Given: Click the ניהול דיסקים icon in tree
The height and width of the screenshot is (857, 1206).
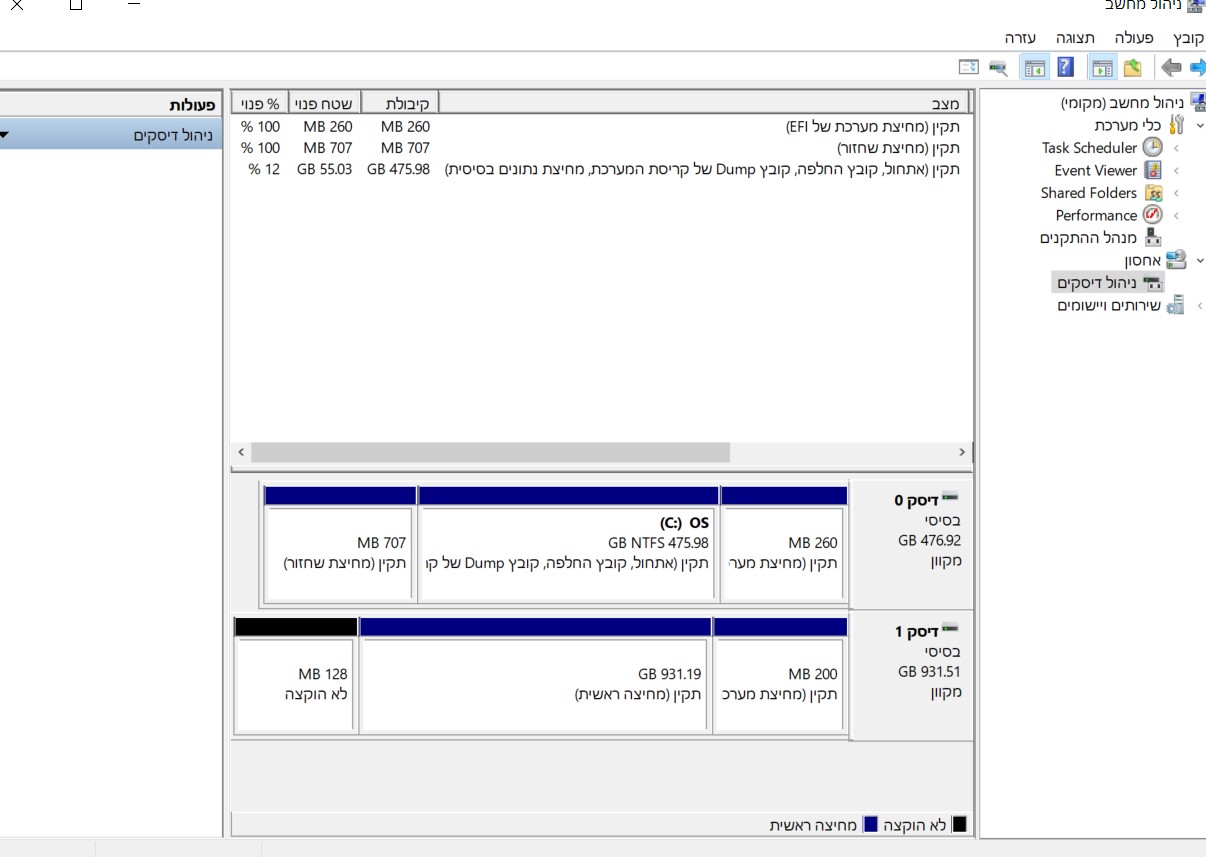Looking at the screenshot, I should click(1153, 283).
